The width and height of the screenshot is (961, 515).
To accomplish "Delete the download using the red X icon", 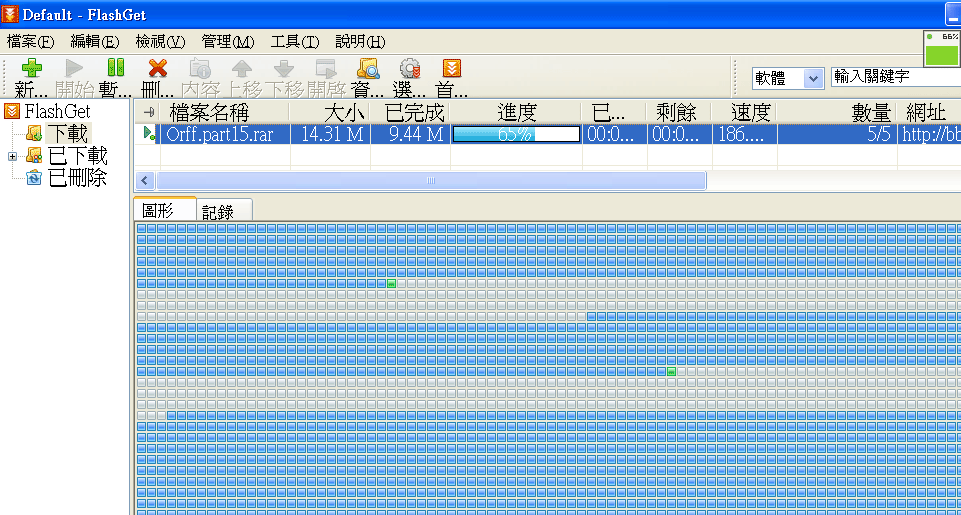I will tap(158, 68).
